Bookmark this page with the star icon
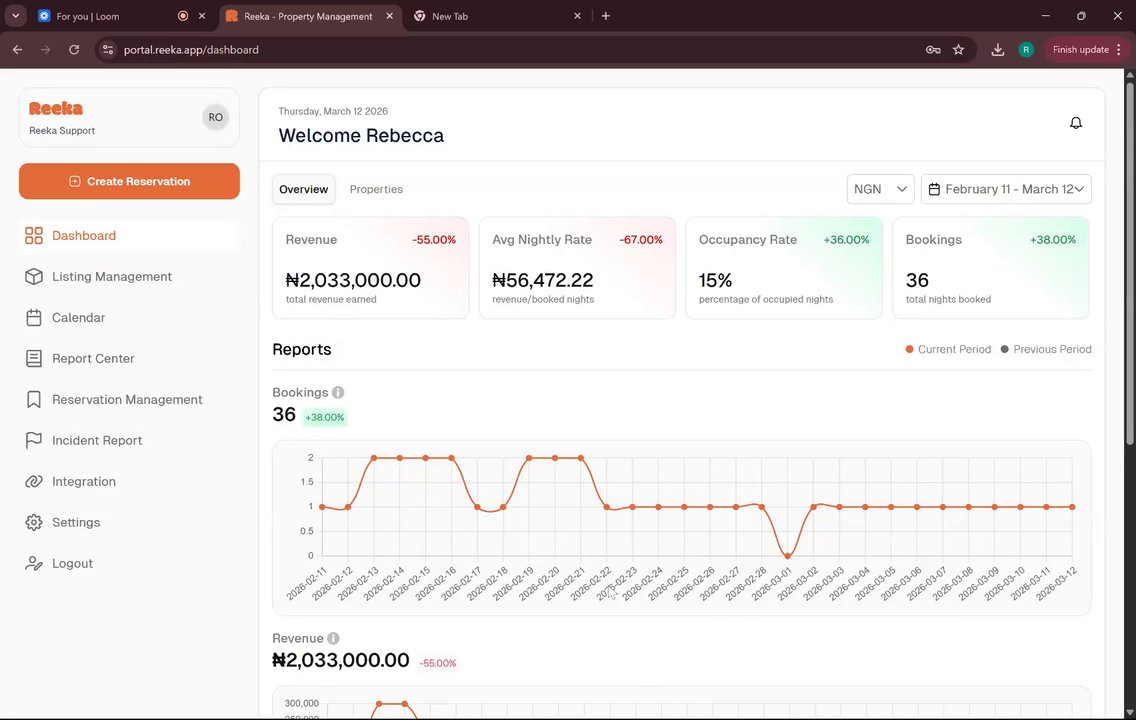Image resolution: width=1136 pixels, height=720 pixels. pos(958,50)
